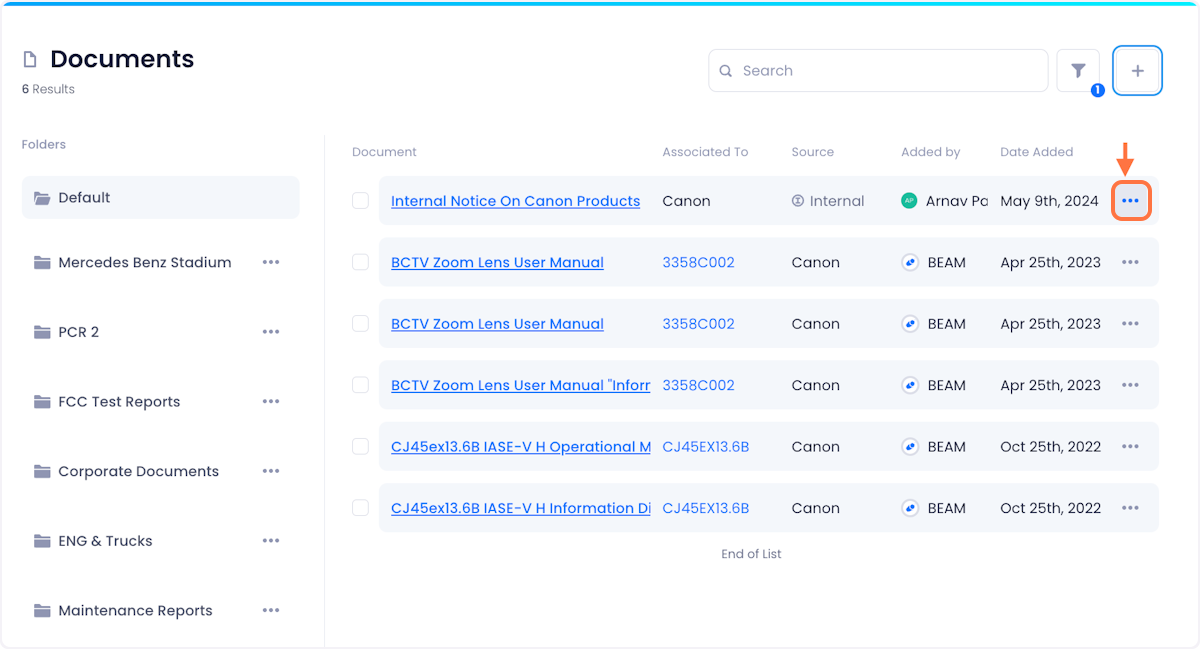Viewport: 1200px width, 649px height.
Task: Open the filter options funnel icon
Action: tap(1078, 71)
